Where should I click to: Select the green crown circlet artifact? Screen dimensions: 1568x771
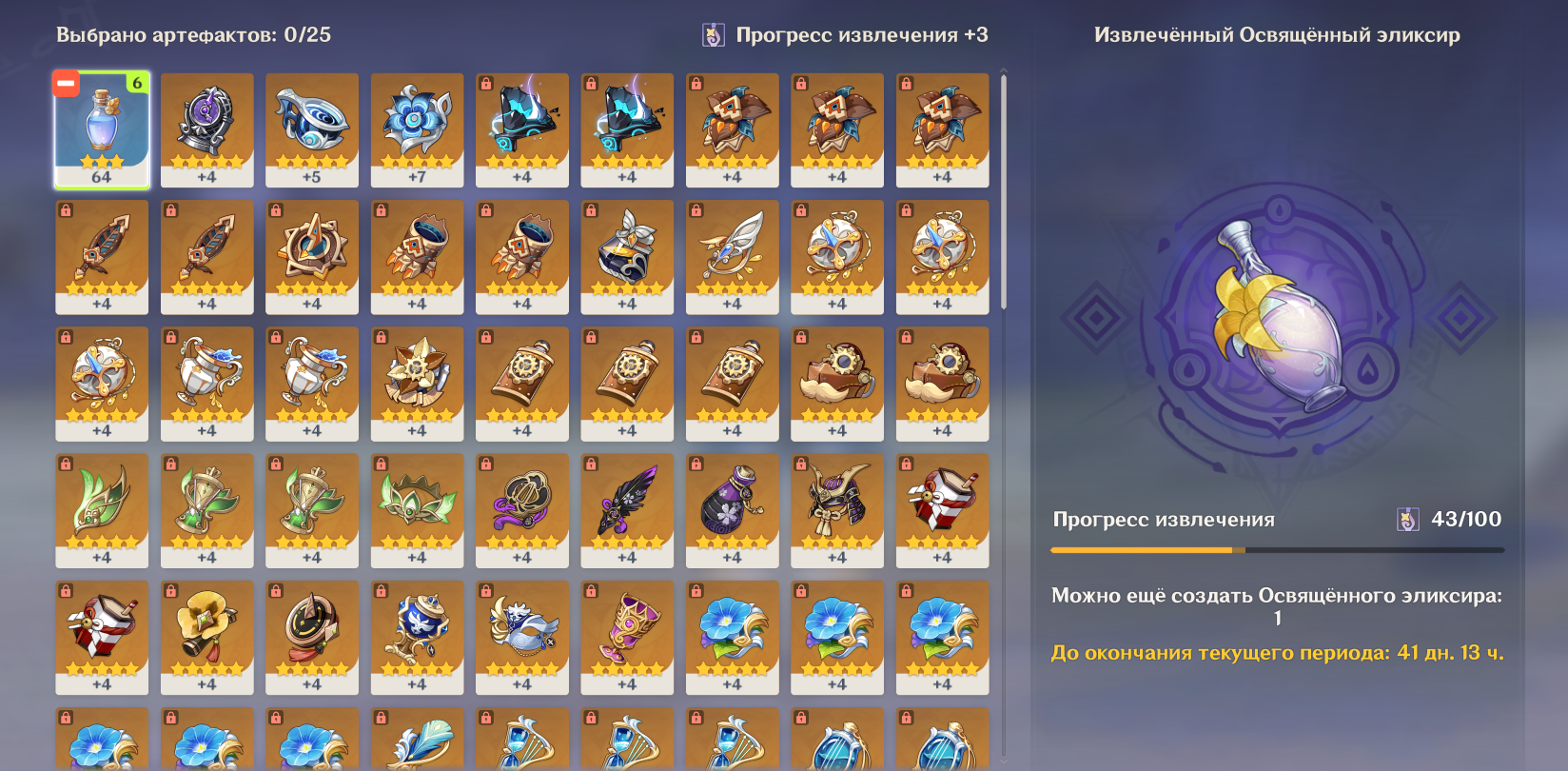tap(417, 511)
